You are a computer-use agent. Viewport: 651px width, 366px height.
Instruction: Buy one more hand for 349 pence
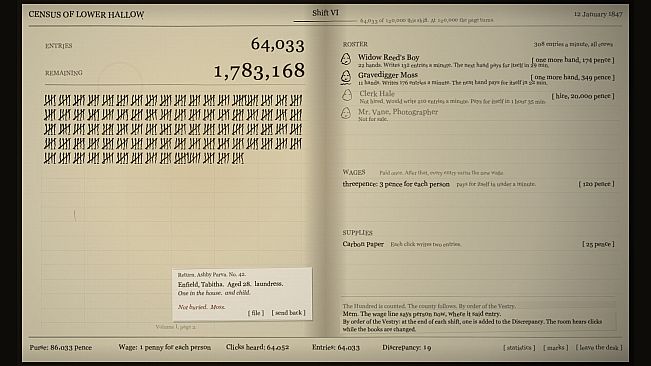point(573,77)
